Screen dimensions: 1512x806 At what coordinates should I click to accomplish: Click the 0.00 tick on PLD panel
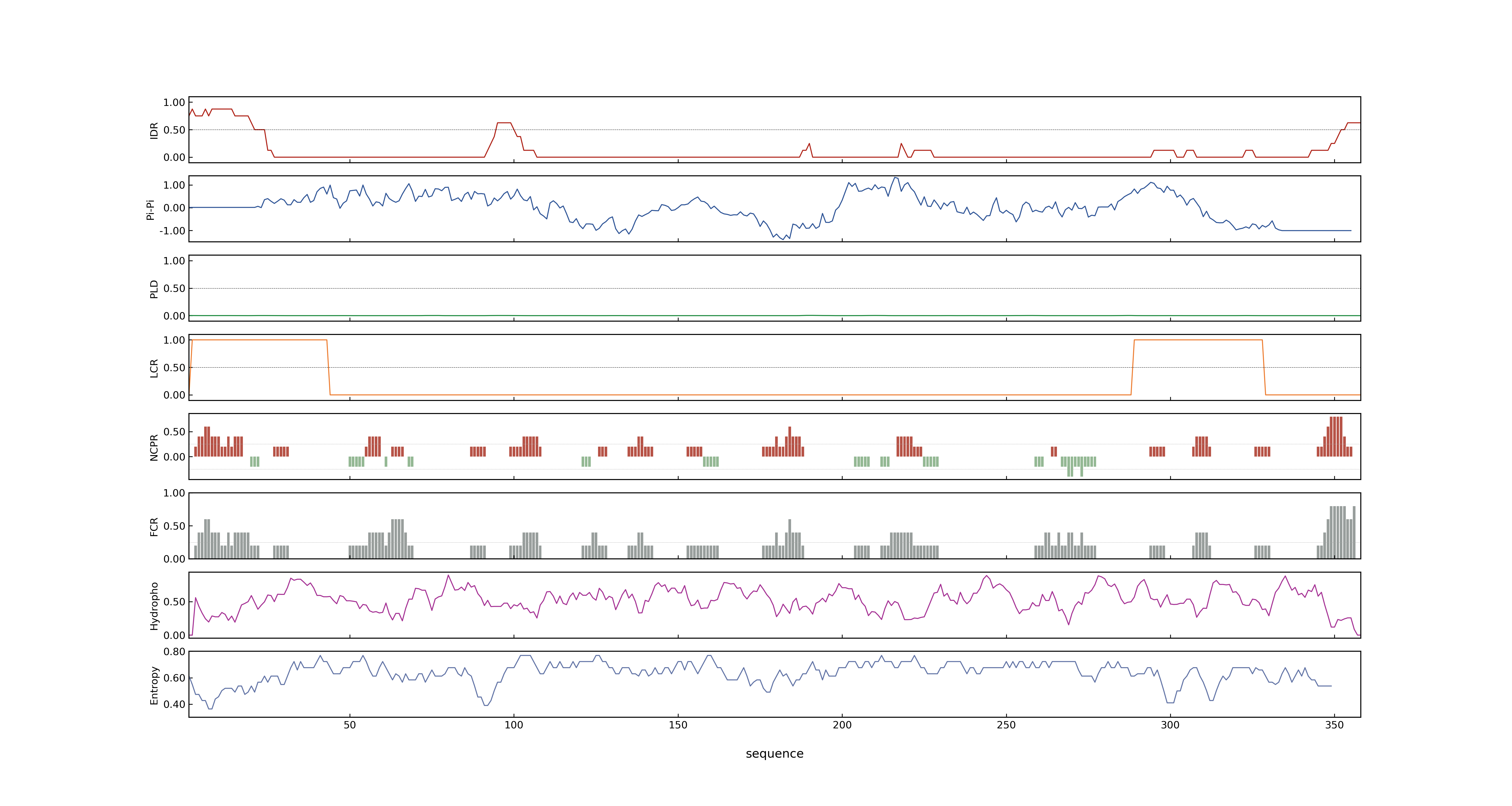174,316
